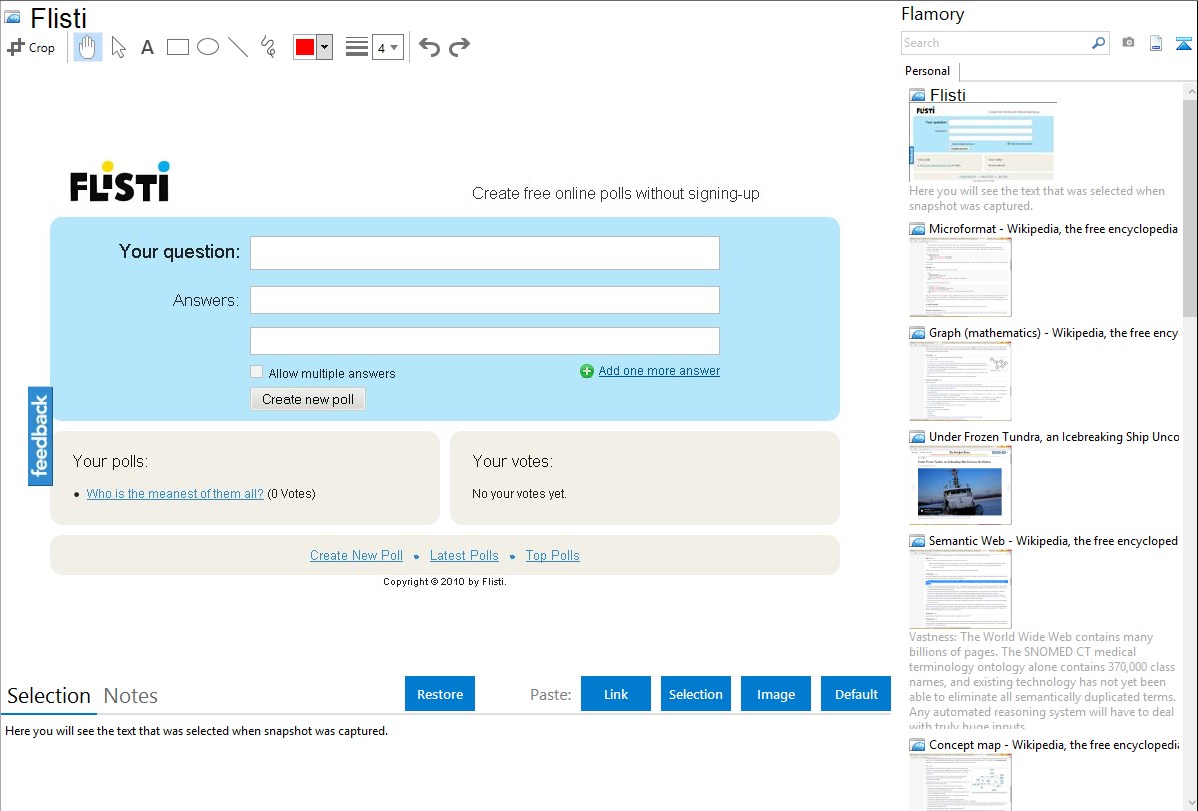Open the Microformat Wikipedia snapshot thumbnail

(x=960, y=277)
